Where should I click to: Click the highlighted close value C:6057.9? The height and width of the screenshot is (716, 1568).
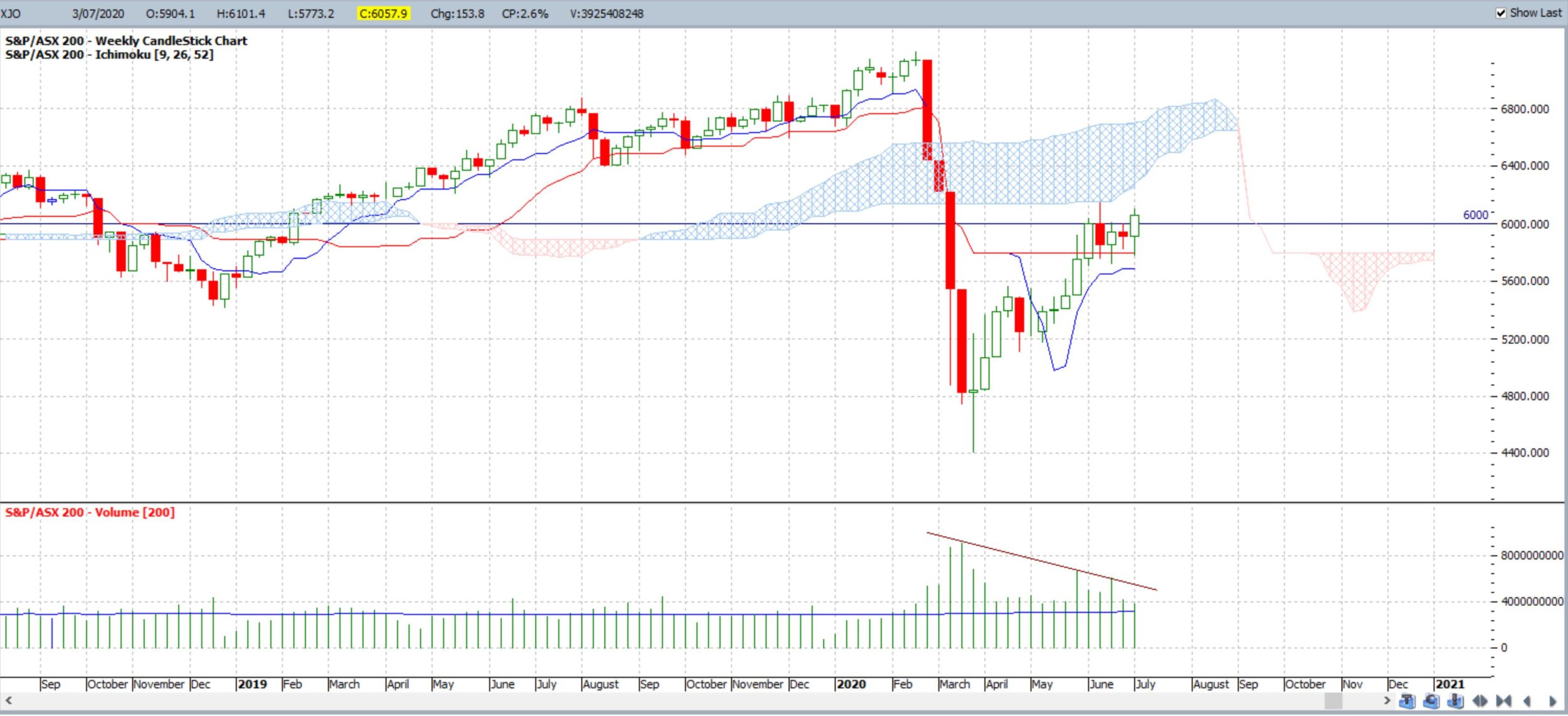[x=383, y=13]
